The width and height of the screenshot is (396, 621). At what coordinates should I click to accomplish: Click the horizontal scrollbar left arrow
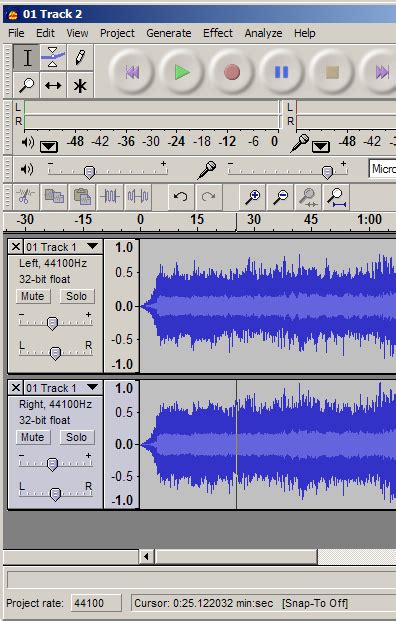pyautogui.click(x=146, y=556)
